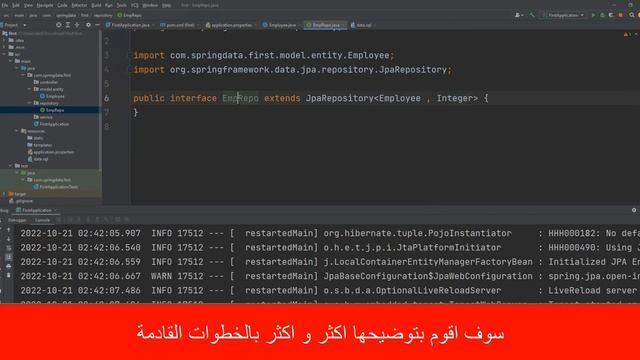Click the user account icon in toolbar
The height and width of the screenshot is (360, 640).
pyautogui.click(x=519, y=15)
